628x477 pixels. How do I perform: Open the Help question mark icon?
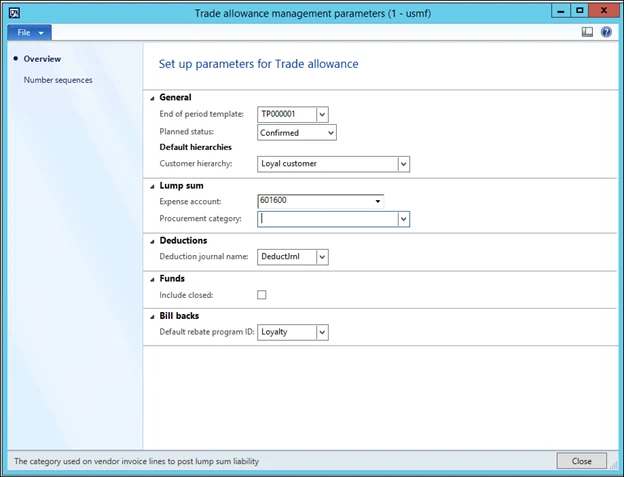(x=606, y=32)
